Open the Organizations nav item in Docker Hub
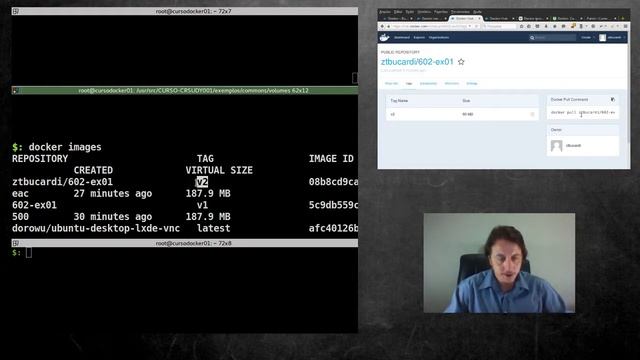 [439, 38]
